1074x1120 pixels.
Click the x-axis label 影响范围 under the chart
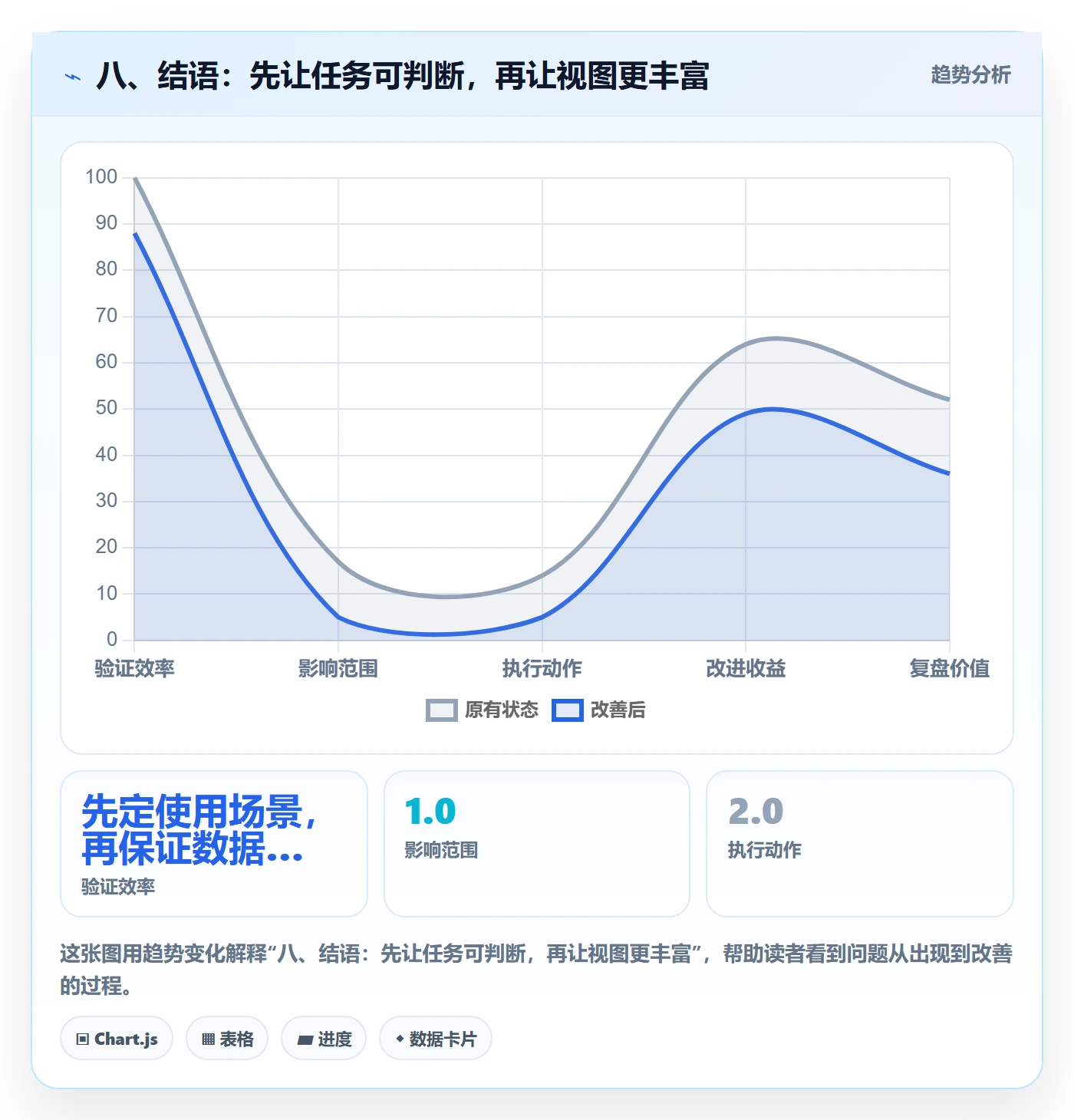(338, 668)
